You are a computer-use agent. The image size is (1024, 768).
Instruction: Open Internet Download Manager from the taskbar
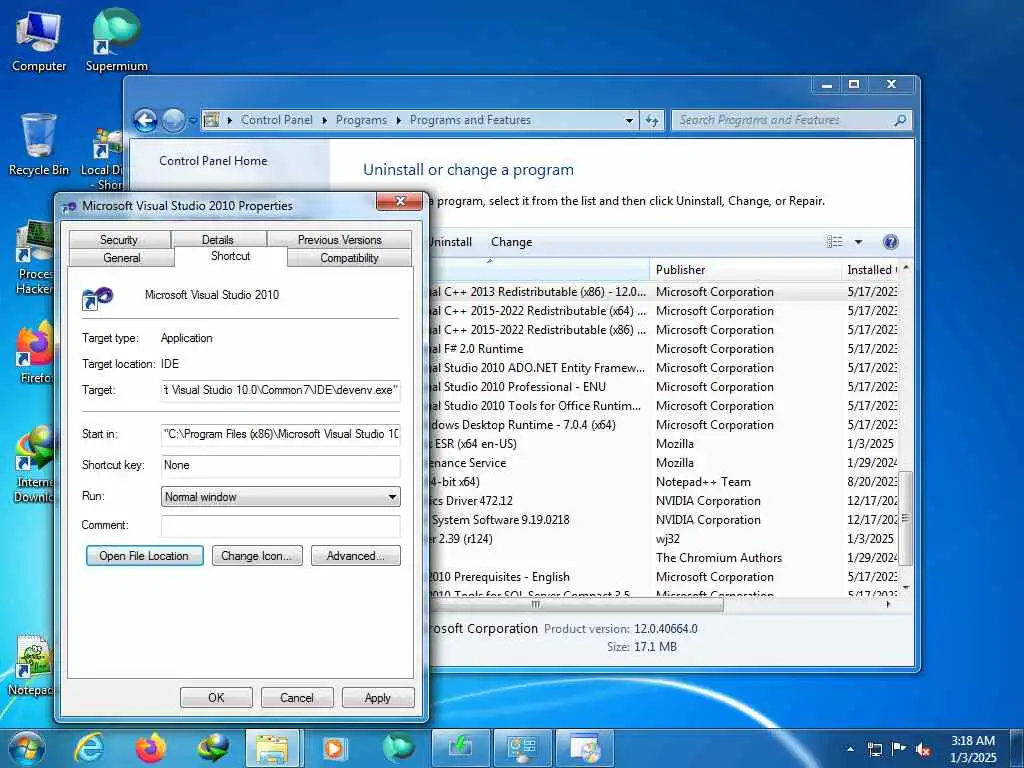click(213, 748)
